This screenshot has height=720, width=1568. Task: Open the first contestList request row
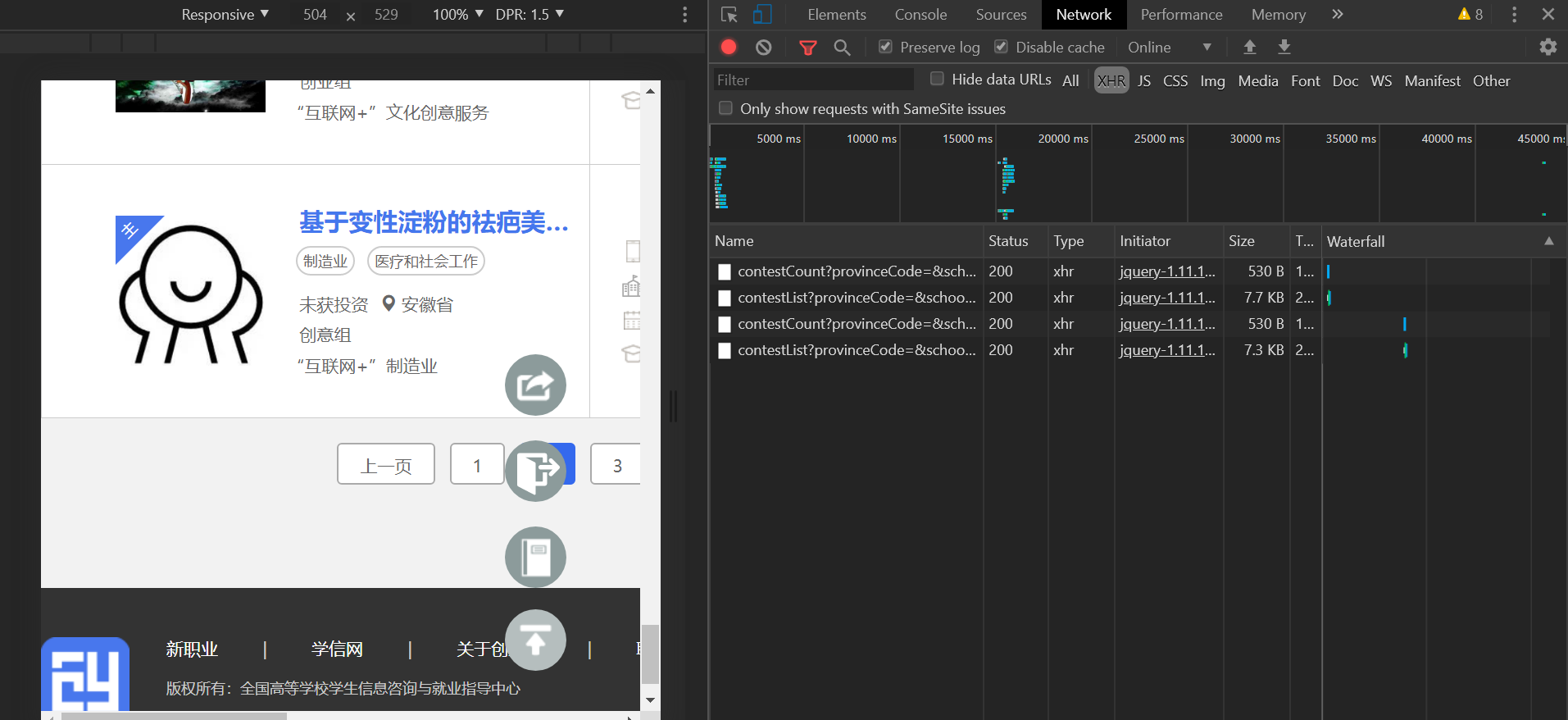pyautogui.click(x=856, y=298)
